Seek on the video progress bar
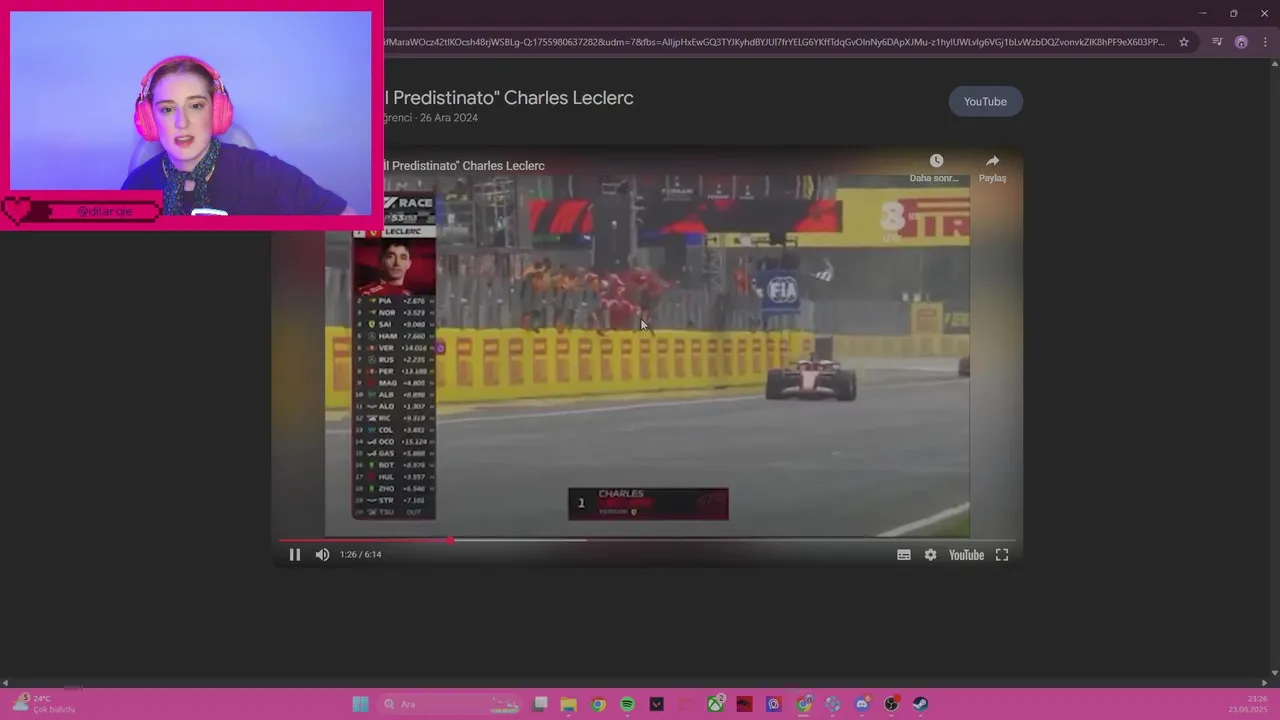This screenshot has width=1280, height=720. 646,540
